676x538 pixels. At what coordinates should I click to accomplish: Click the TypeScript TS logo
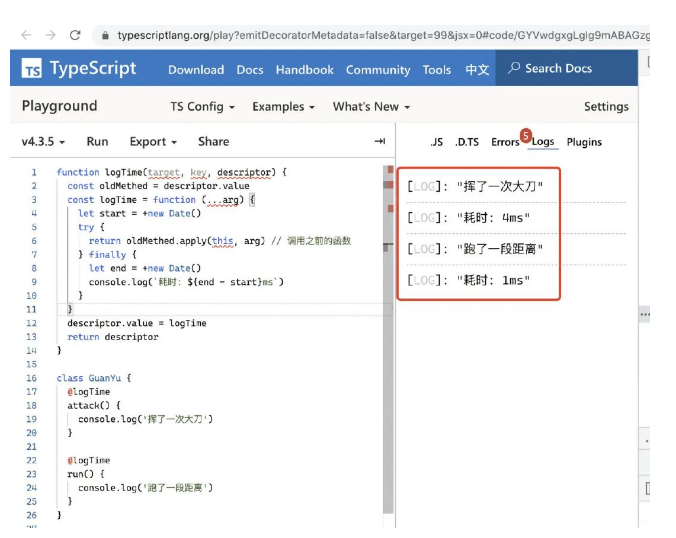(x=33, y=69)
